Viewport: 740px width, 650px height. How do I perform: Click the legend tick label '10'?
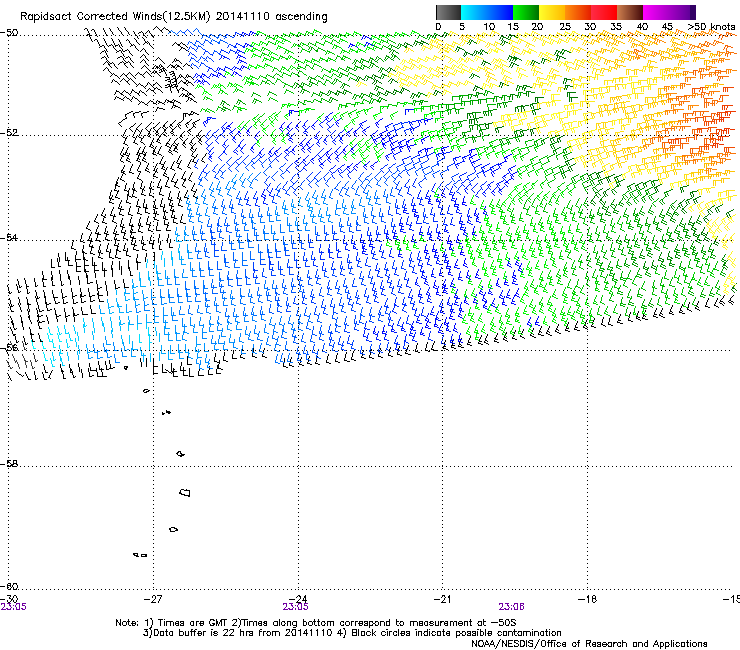click(489, 27)
